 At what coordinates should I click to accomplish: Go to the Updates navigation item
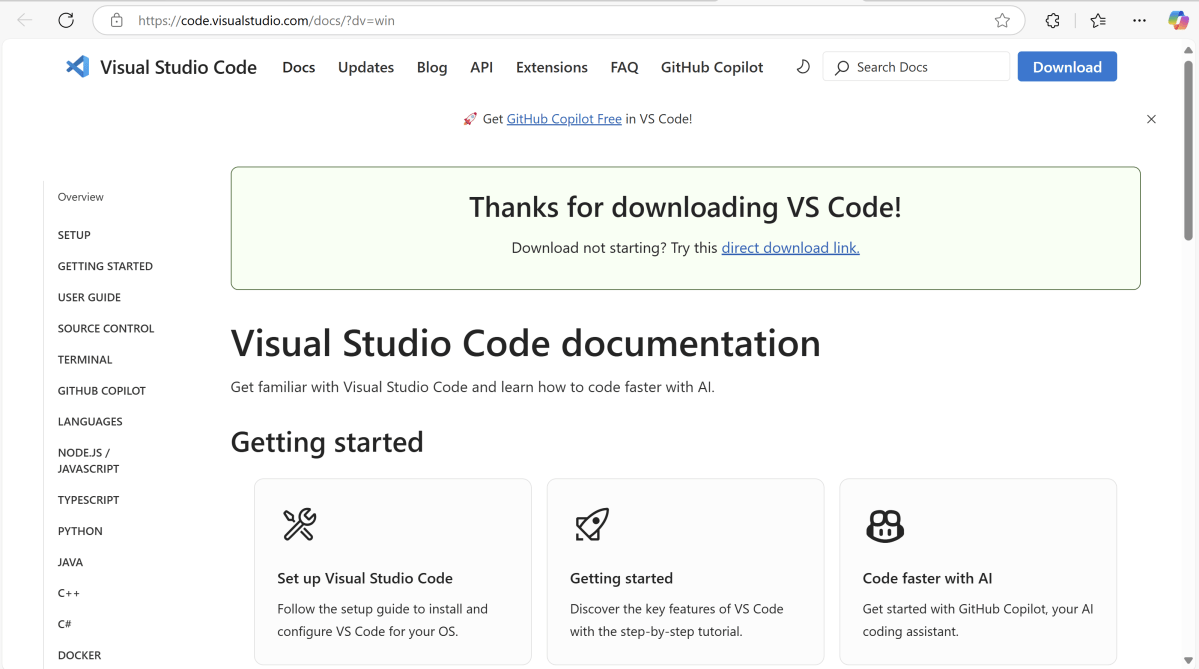366,67
